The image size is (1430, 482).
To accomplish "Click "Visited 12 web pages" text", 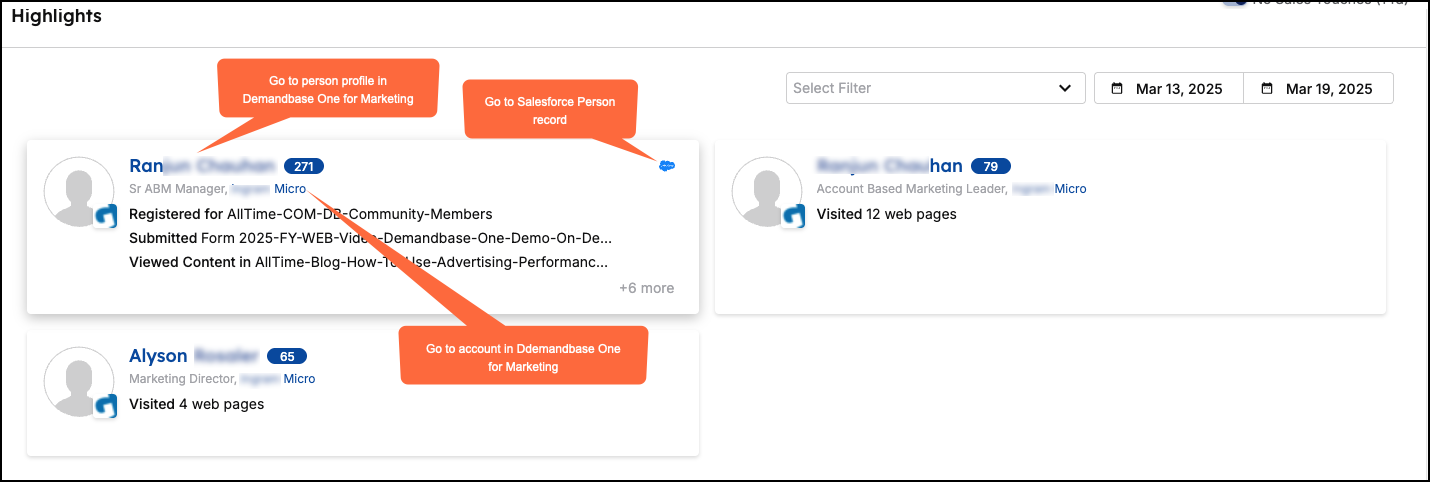I will pyautogui.click(x=887, y=214).
